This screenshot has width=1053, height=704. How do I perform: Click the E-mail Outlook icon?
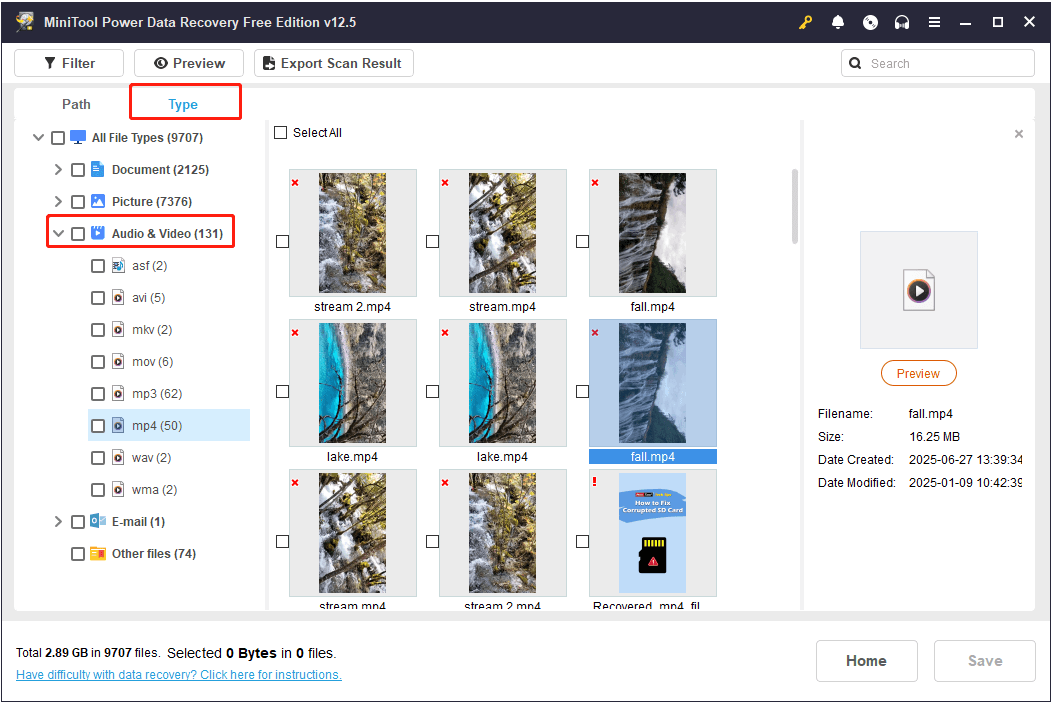[98, 521]
